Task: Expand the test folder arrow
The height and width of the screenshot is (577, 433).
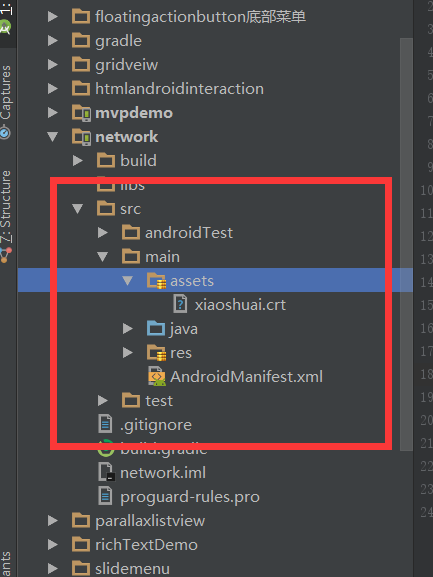Action: 103,401
